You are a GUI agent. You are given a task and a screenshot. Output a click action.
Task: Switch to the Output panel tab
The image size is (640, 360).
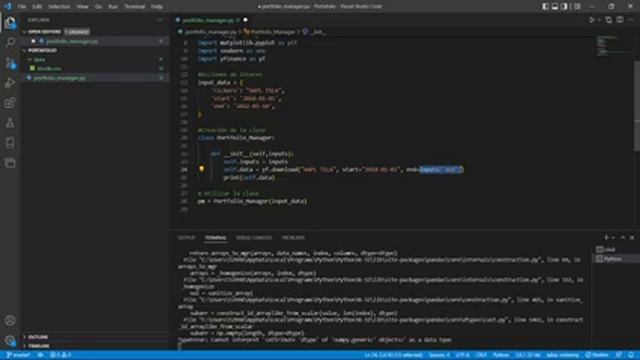tap(187, 238)
